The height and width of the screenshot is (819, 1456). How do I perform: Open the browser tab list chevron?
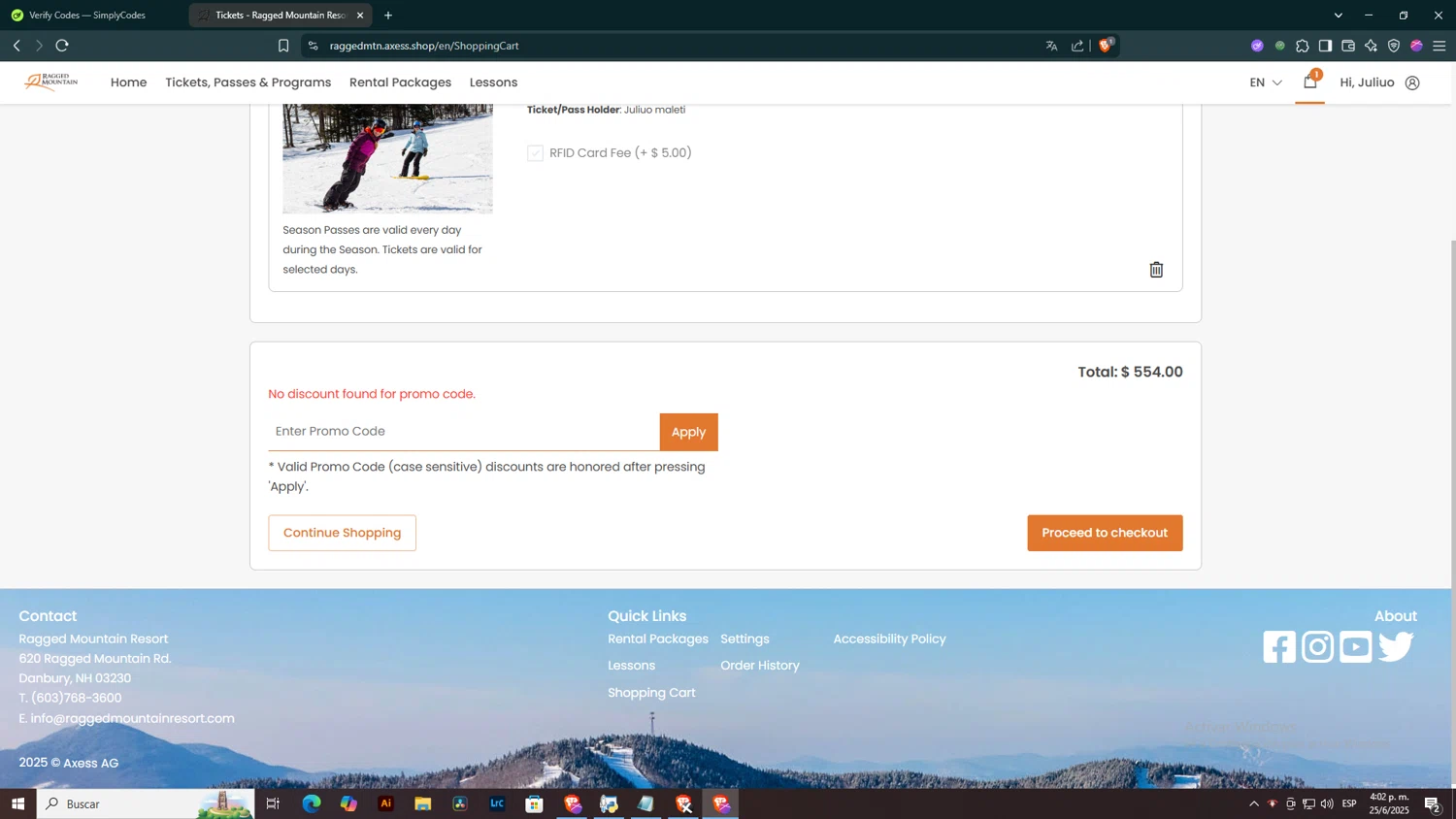point(1338,16)
